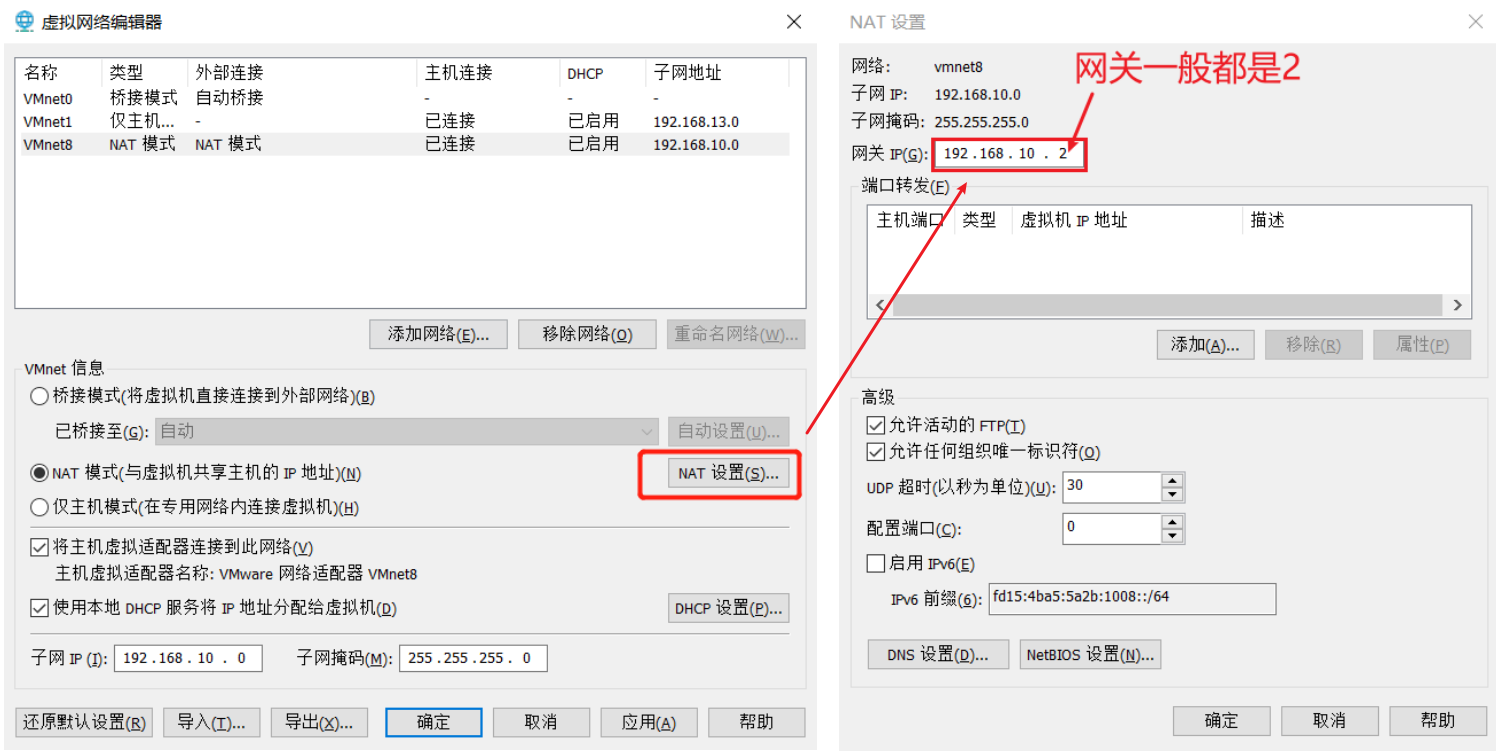Image resolution: width=1496 pixels, height=755 pixels.
Task: Increase 配置端口 value with up arrow
Action: [x=1172, y=521]
